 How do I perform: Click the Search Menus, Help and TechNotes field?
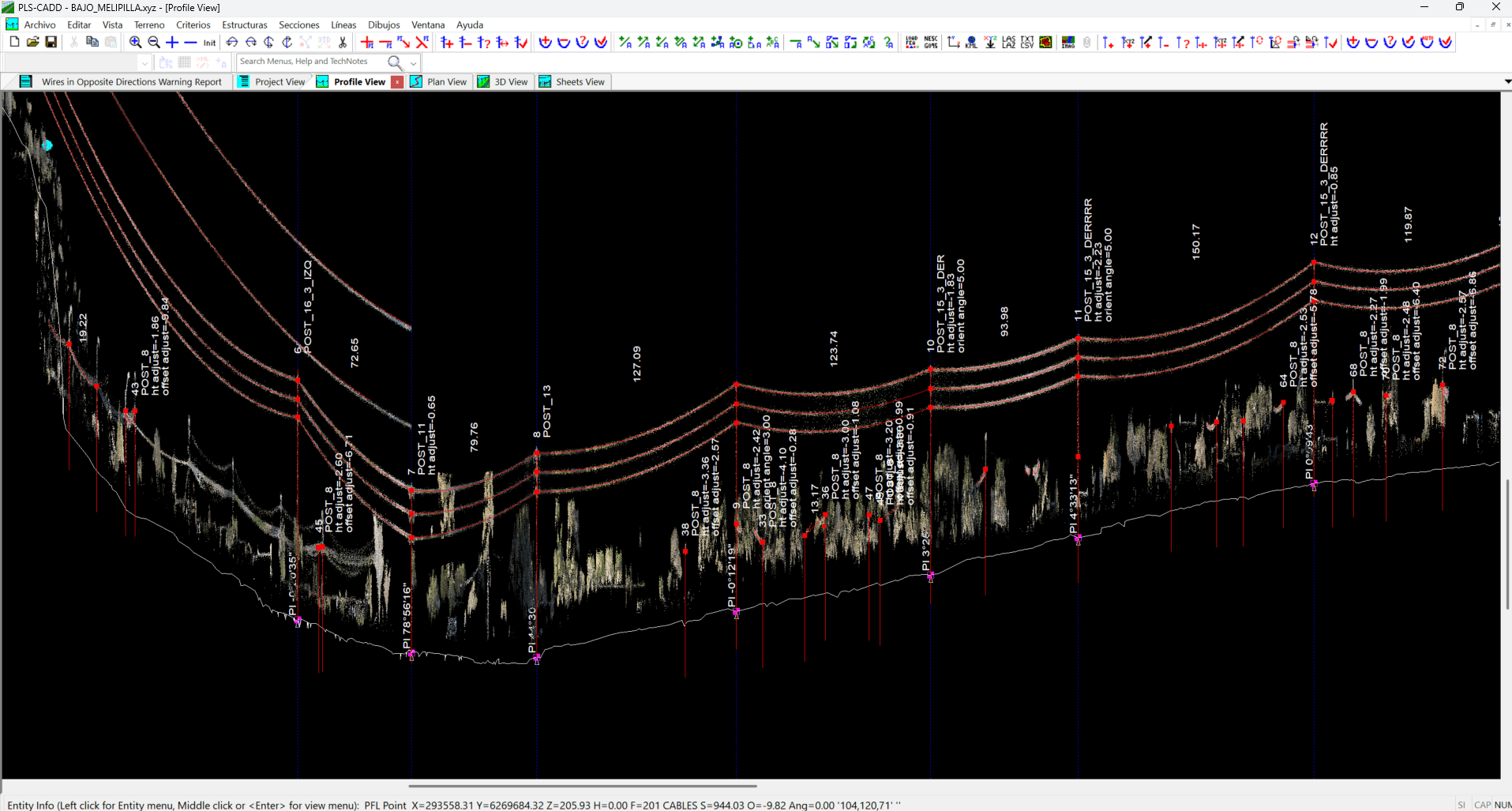pyautogui.click(x=311, y=62)
